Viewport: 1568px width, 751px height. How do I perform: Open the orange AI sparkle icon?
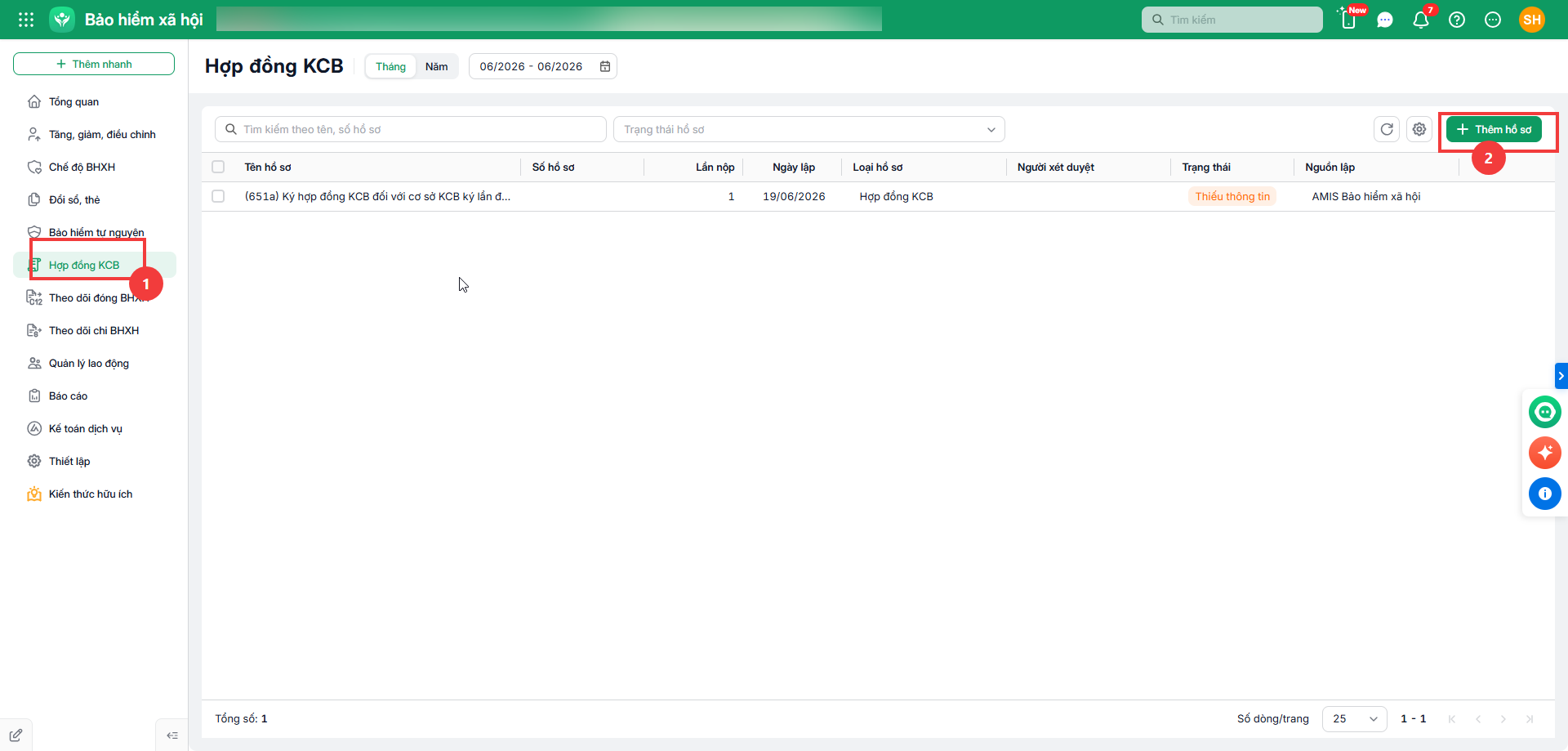tap(1545, 453)
